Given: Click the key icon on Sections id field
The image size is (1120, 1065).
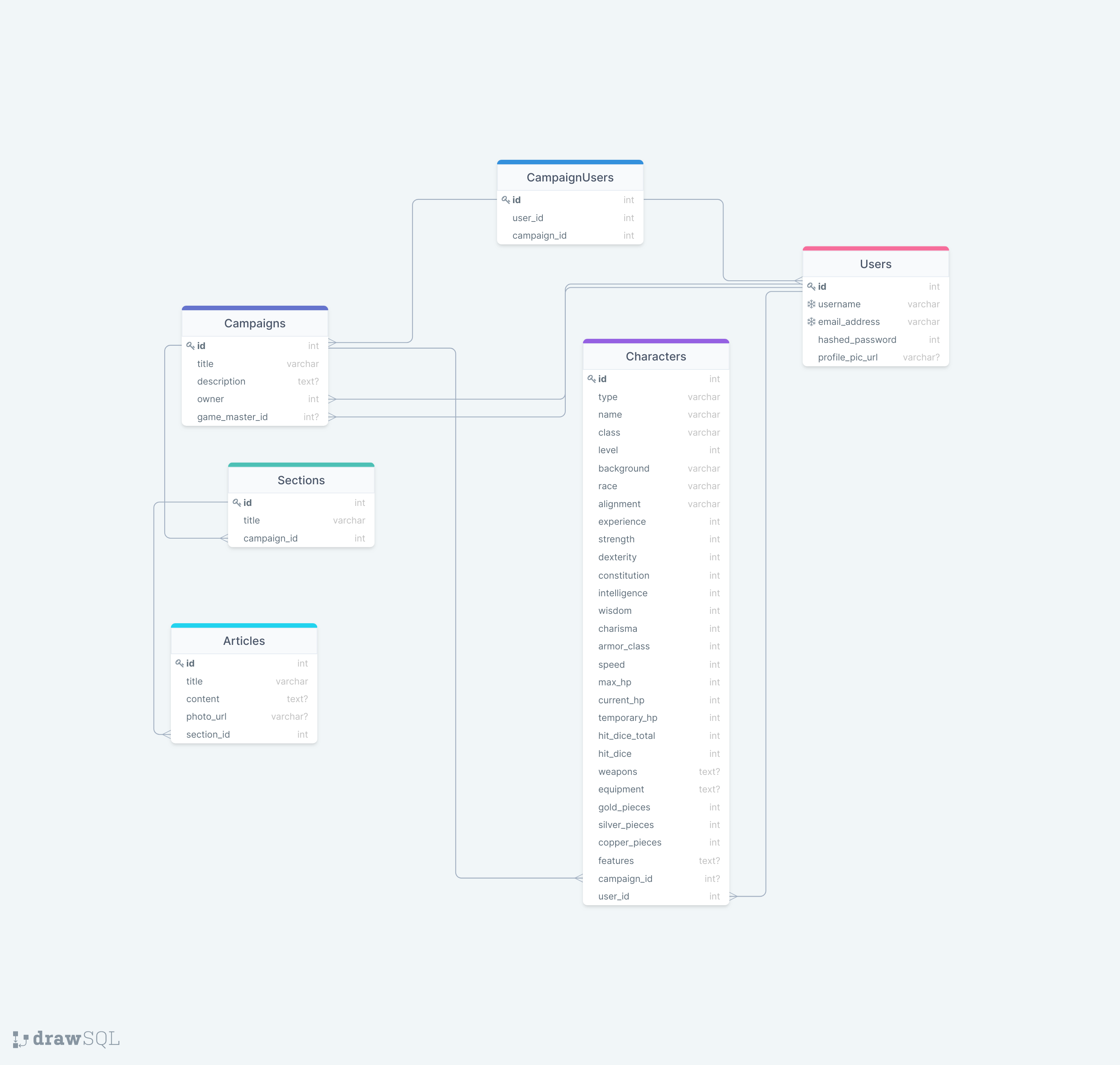Looking at the screenshot, I should 237,502.
